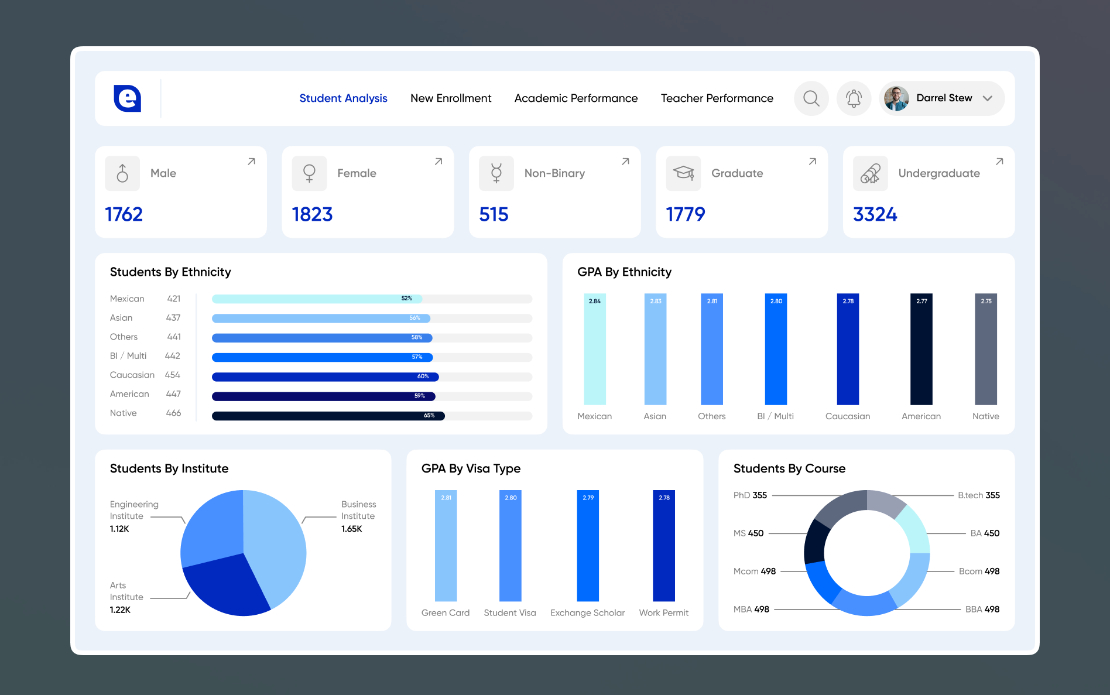Viewport: 1110px width, 695px height.
Task: Click the Bcom 498 course label
Action: pos(980,571)
